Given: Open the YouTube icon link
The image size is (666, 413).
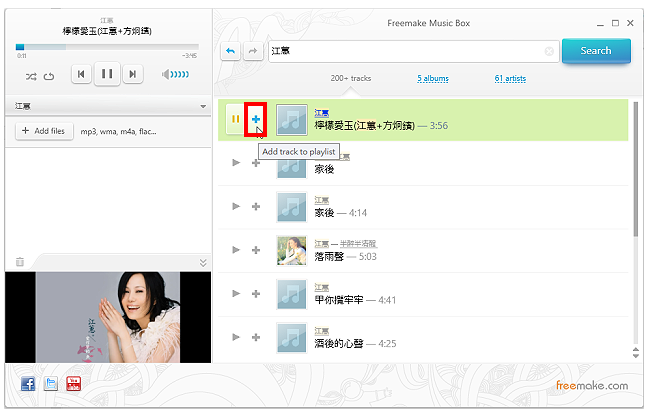Looking at the screenshot, I should pos(73,384).
